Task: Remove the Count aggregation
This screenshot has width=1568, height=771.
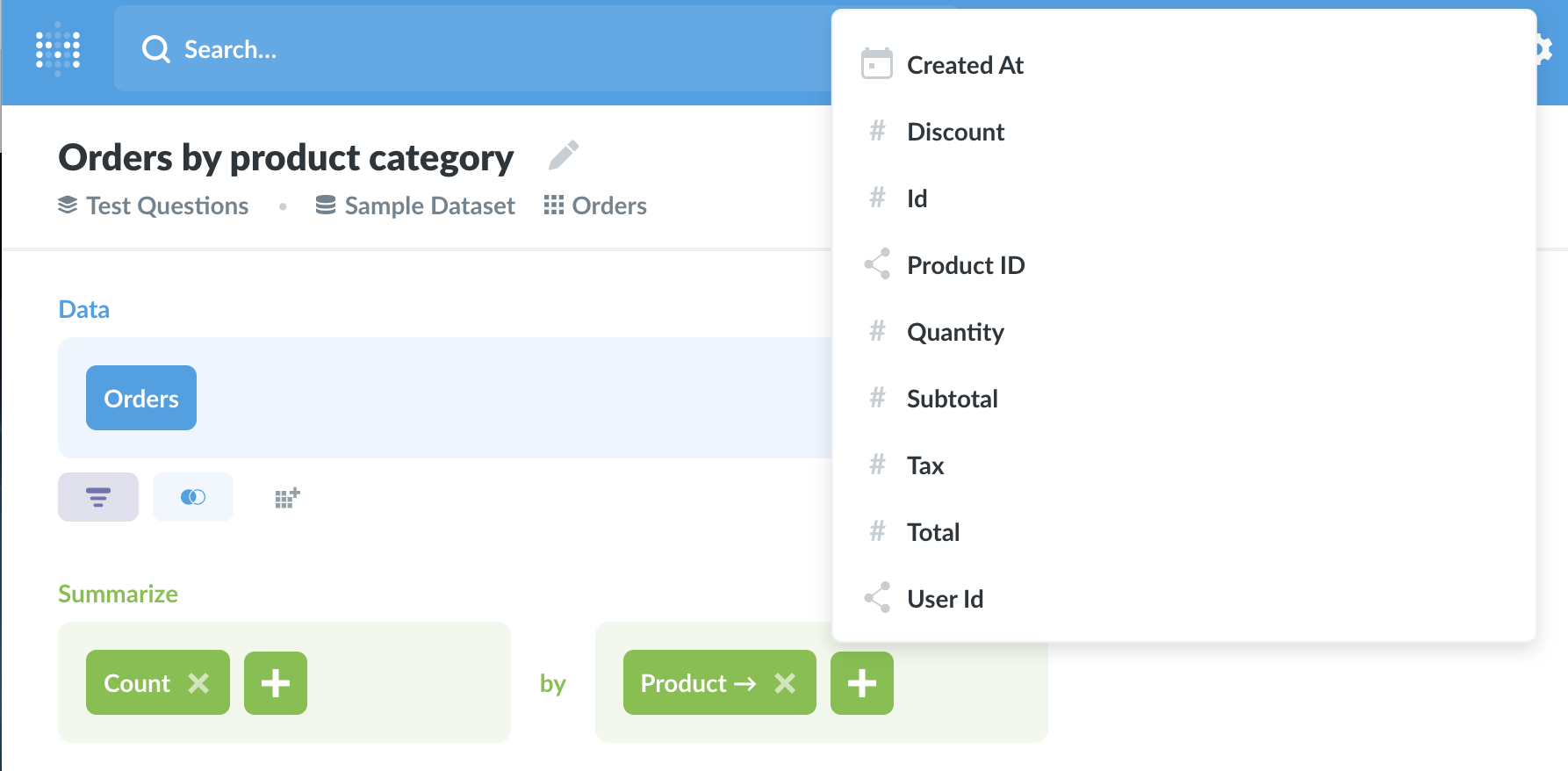Action: [199, 682]
